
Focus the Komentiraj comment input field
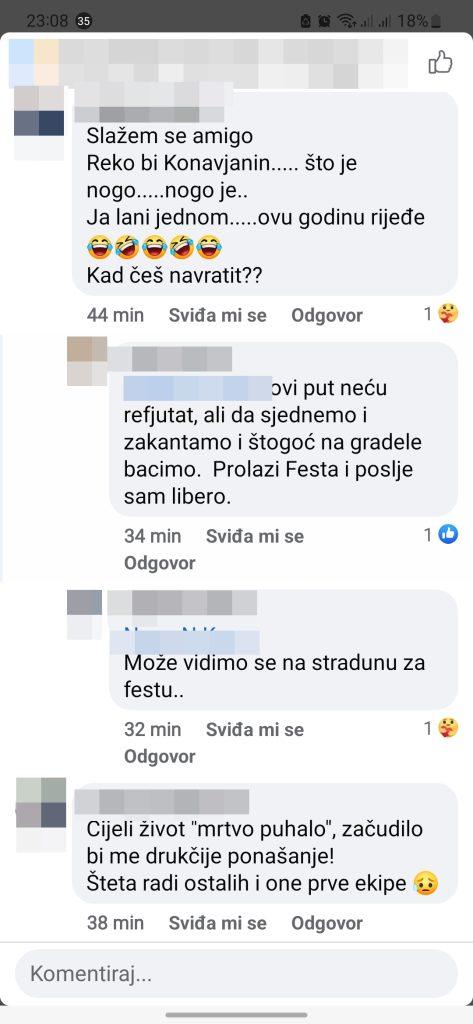pyautogui.click(x=236, y=974)
